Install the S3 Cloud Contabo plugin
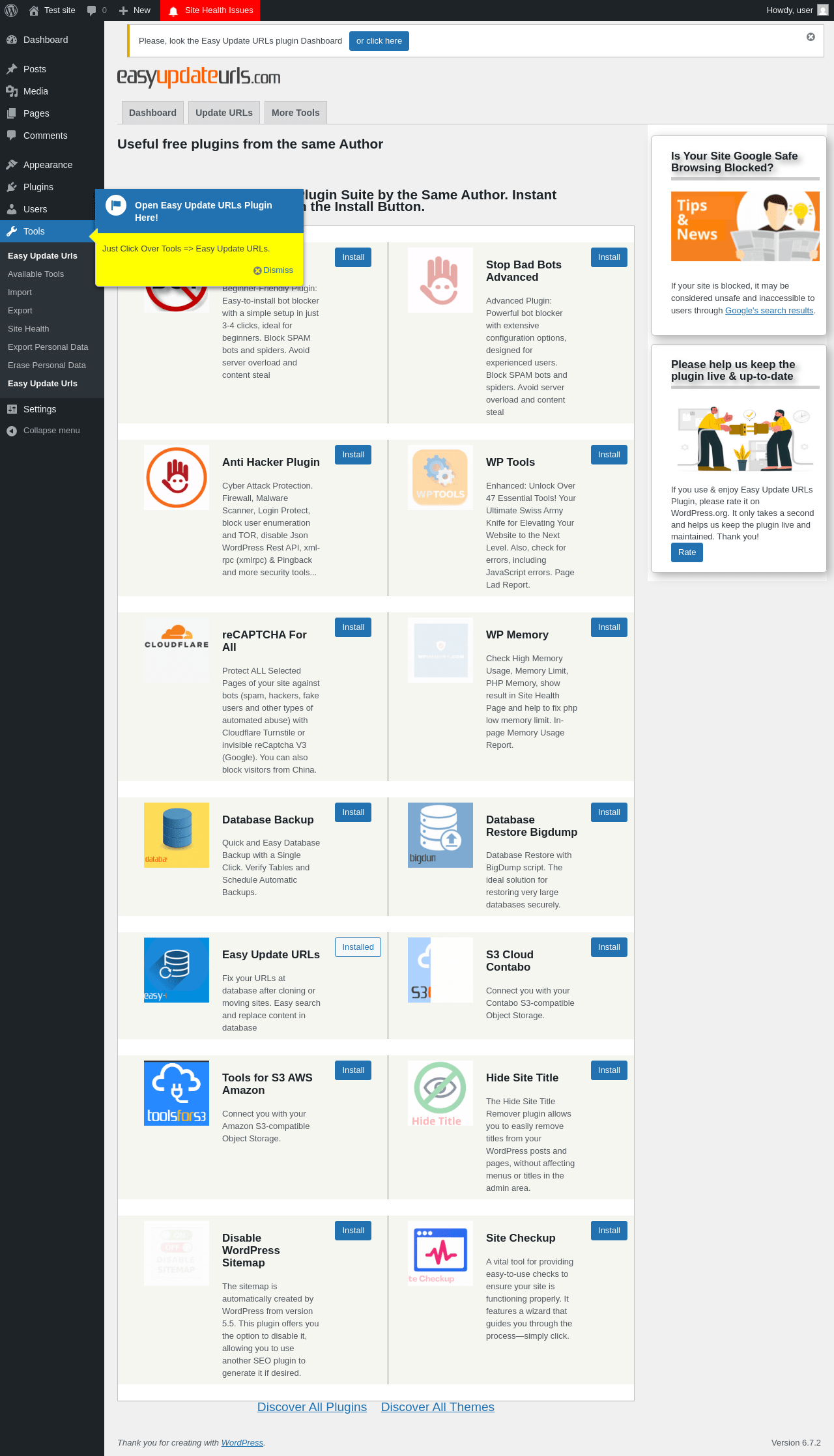The width and height of the screenshot is (834, 1456). tap(609, 947)
